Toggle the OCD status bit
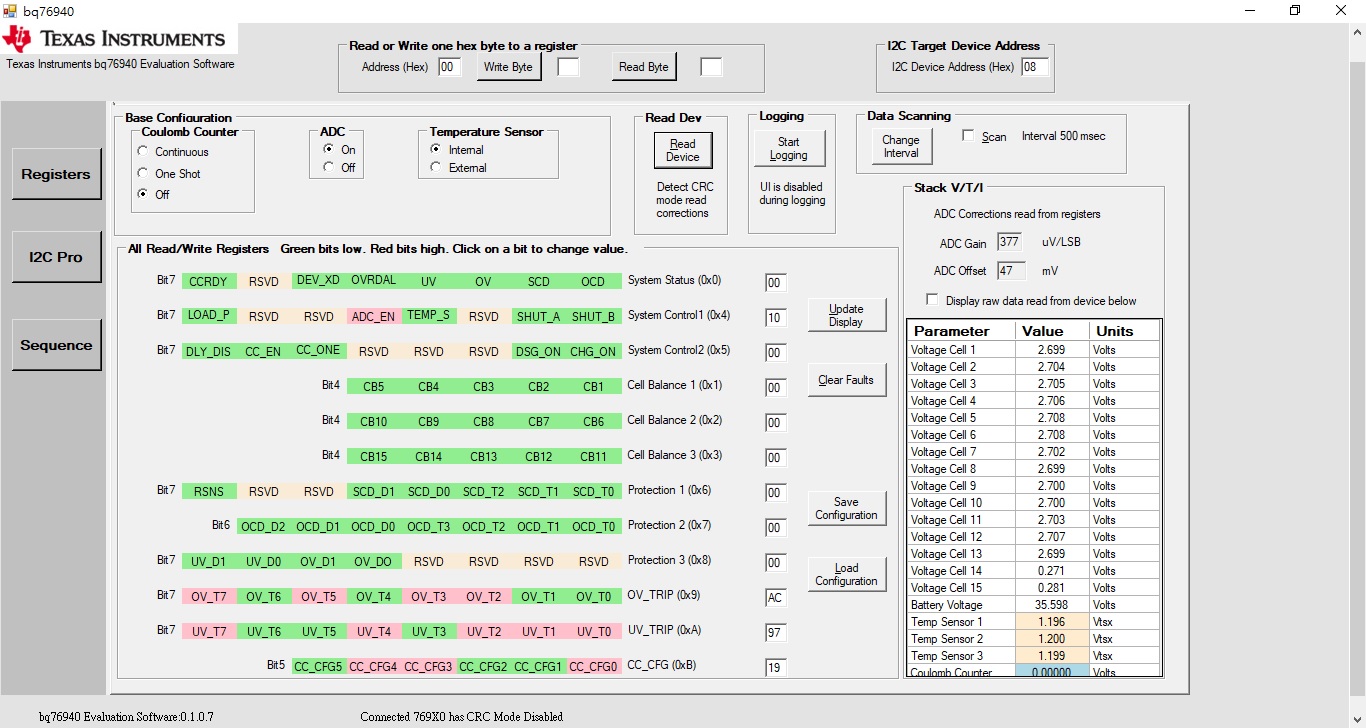Image resolution: width=1366 pixels, height=728 pixels. tap(594, 281)
